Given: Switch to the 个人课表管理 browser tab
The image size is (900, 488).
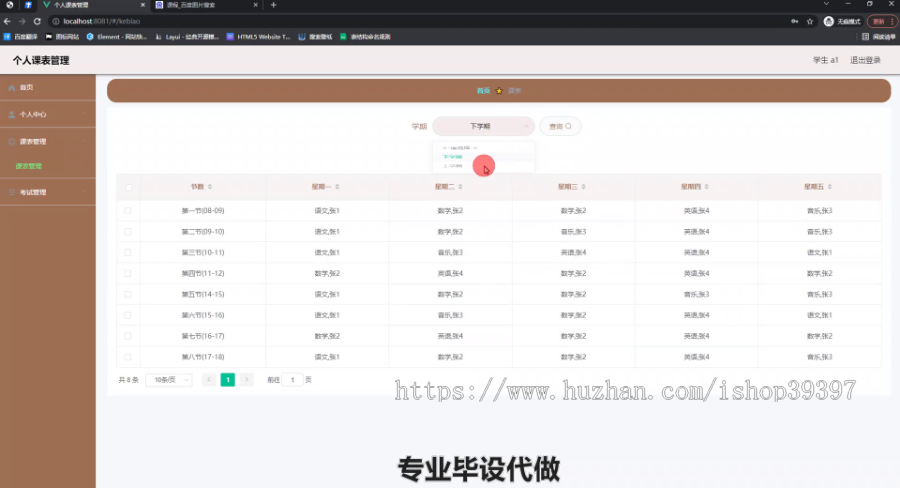Looking at the screenshot, I should tap(92, 5).
